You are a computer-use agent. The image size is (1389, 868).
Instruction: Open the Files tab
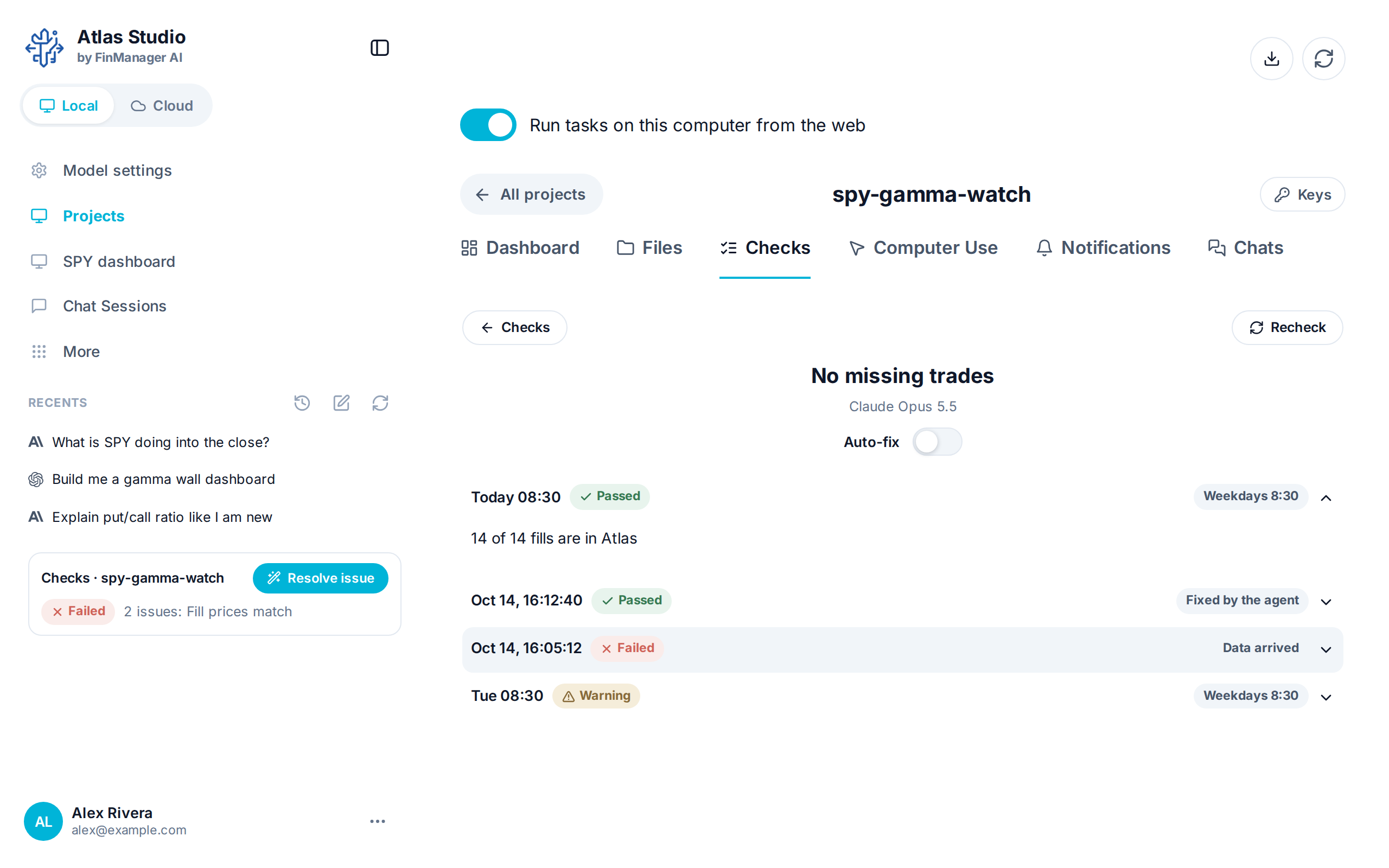(x=649, y=248)
